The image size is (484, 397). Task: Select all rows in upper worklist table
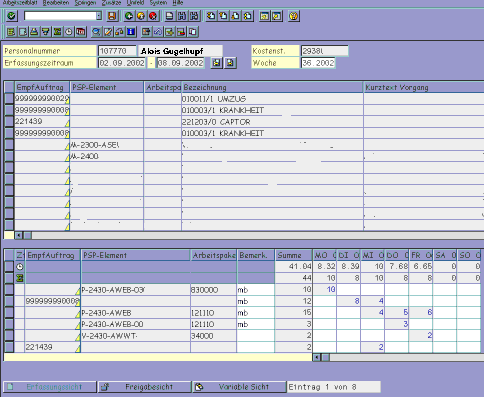(9, 87)
